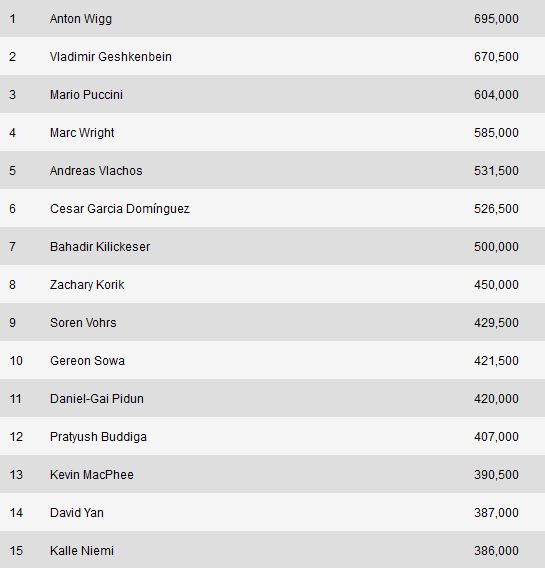Image resolution: width=545 pixels, height=568 pixels.
Task: Click David Yan's name
Action: point(77,513)
